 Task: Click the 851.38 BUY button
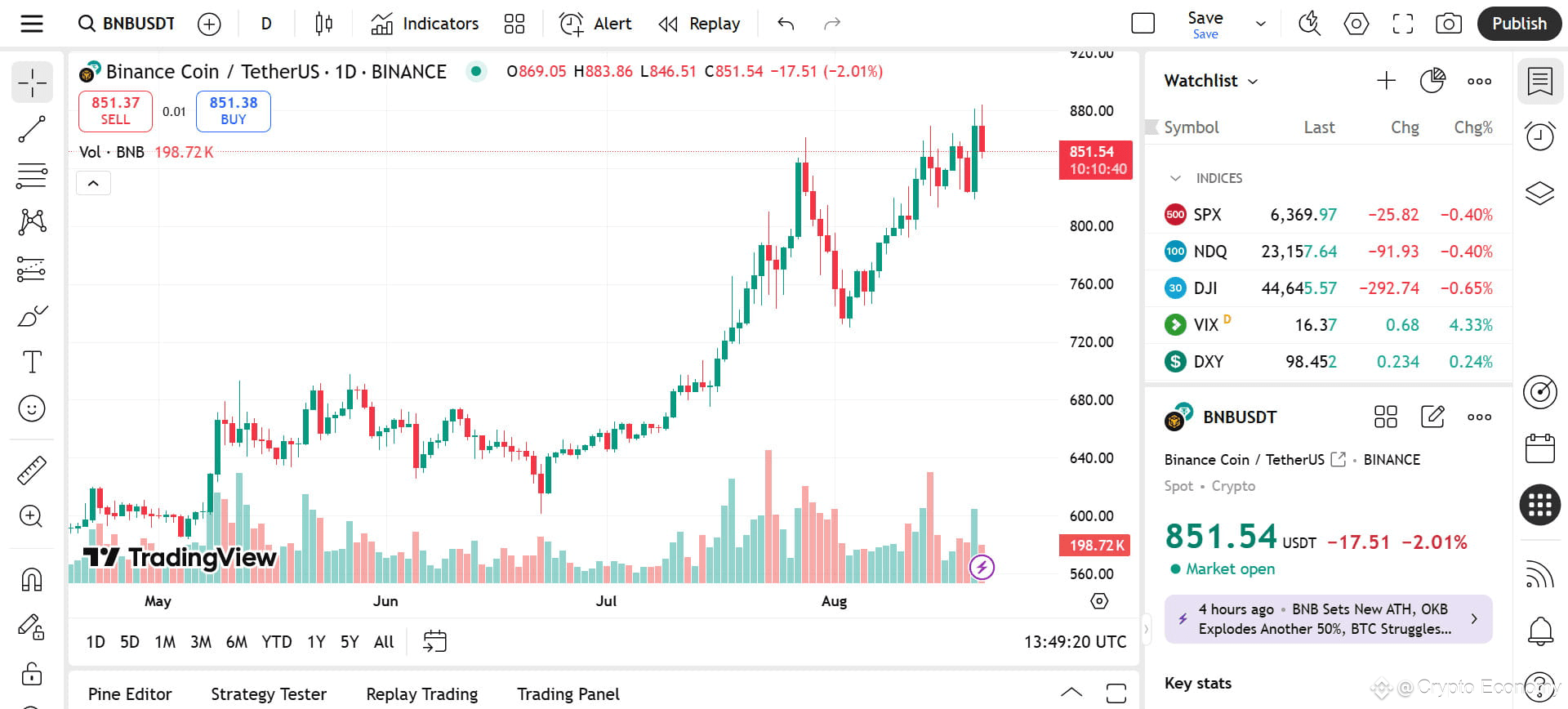[234, 111]
